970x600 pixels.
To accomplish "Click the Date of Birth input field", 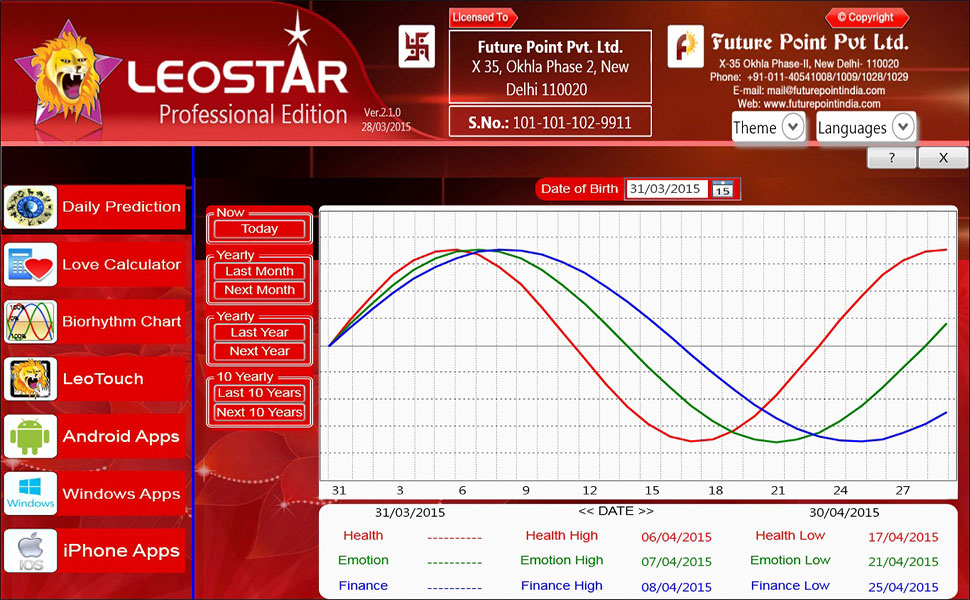I will pos(667,189).
